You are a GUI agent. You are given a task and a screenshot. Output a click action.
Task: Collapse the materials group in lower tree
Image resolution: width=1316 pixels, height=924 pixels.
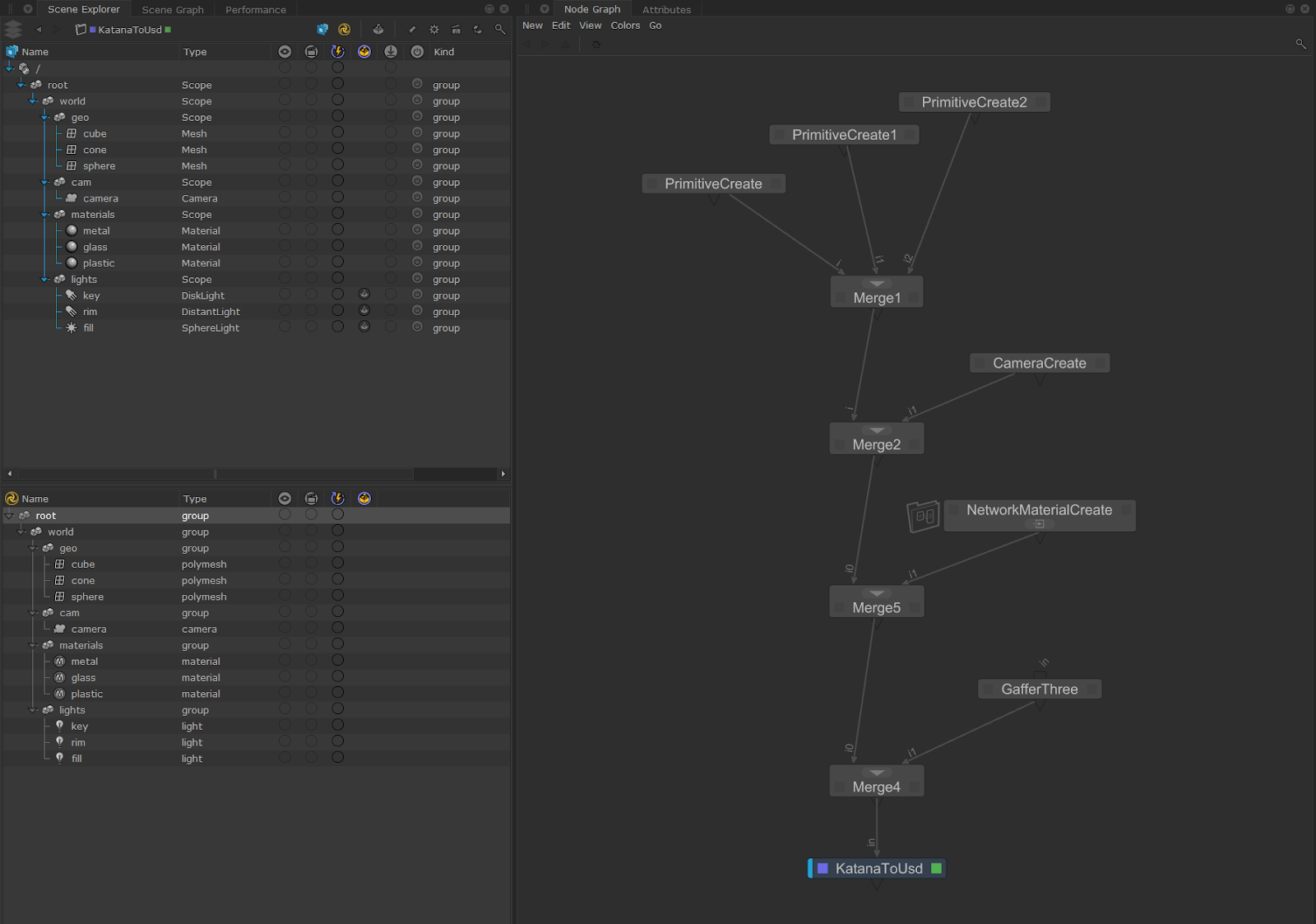tap(34, 646)
